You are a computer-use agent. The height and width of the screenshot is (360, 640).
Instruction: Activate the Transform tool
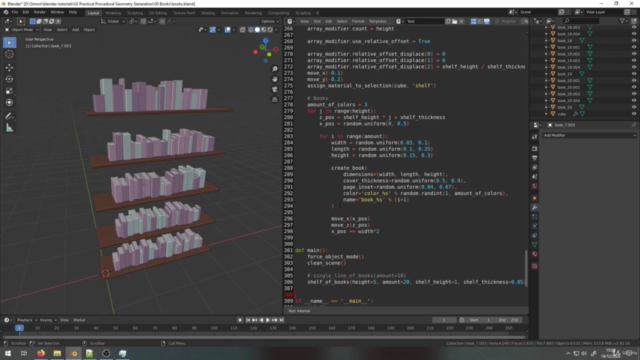[x=9, y=103]
